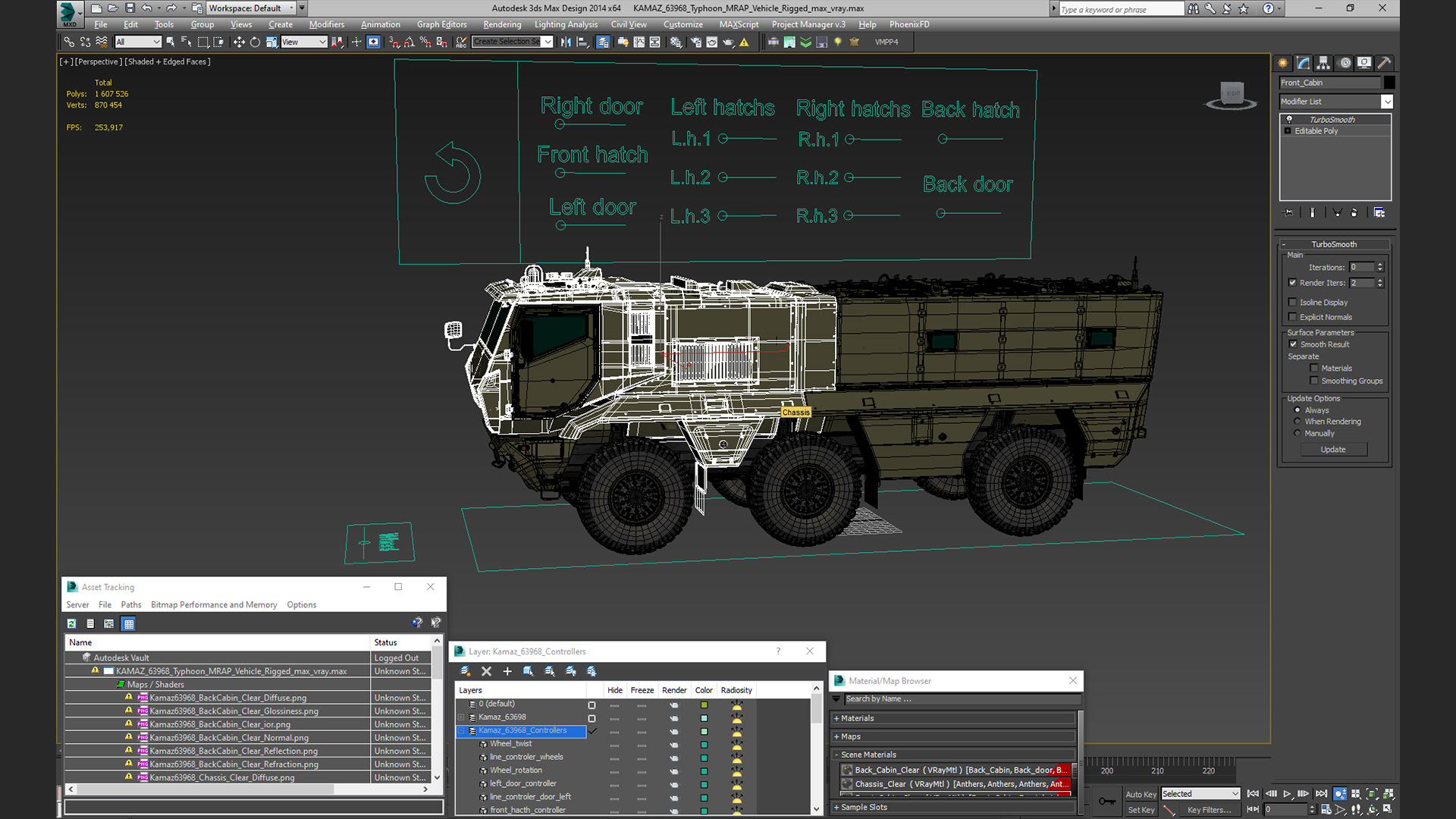Click add selection plus icon in Layer dialog
The image size is (1456, 819).
[x=507, y=671]
